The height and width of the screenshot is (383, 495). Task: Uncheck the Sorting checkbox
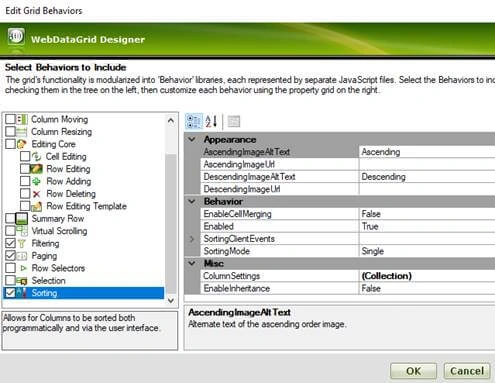click(10, 293)
